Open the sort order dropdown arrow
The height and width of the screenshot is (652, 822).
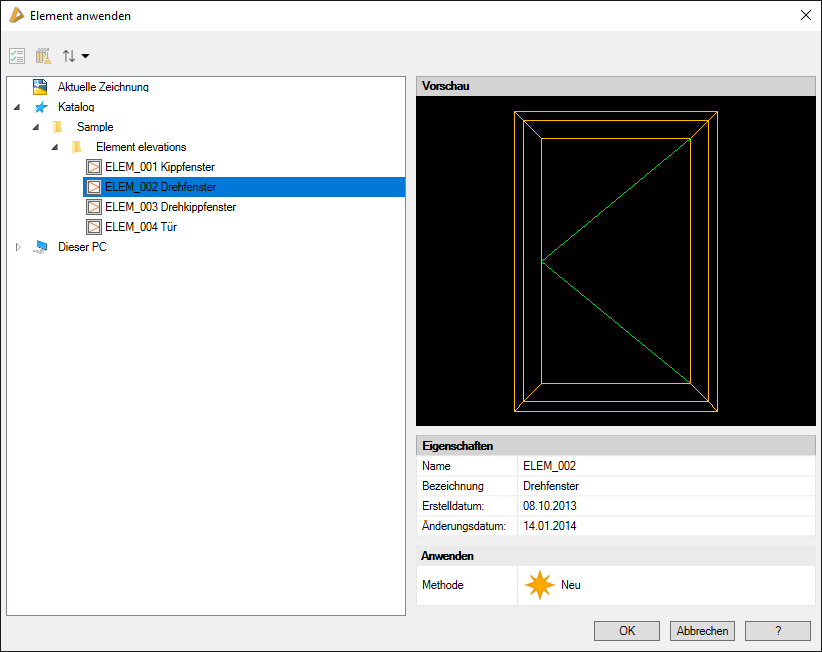click(85, 57)
